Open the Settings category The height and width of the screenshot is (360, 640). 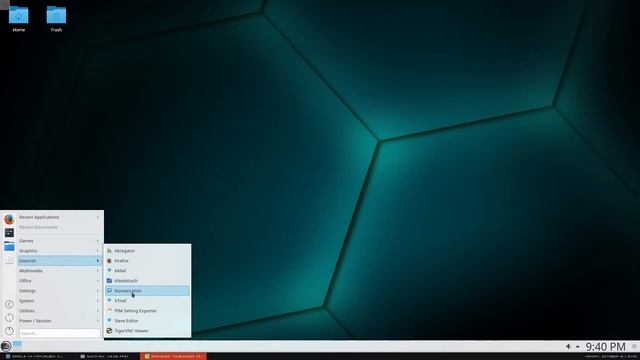point(60,291)
